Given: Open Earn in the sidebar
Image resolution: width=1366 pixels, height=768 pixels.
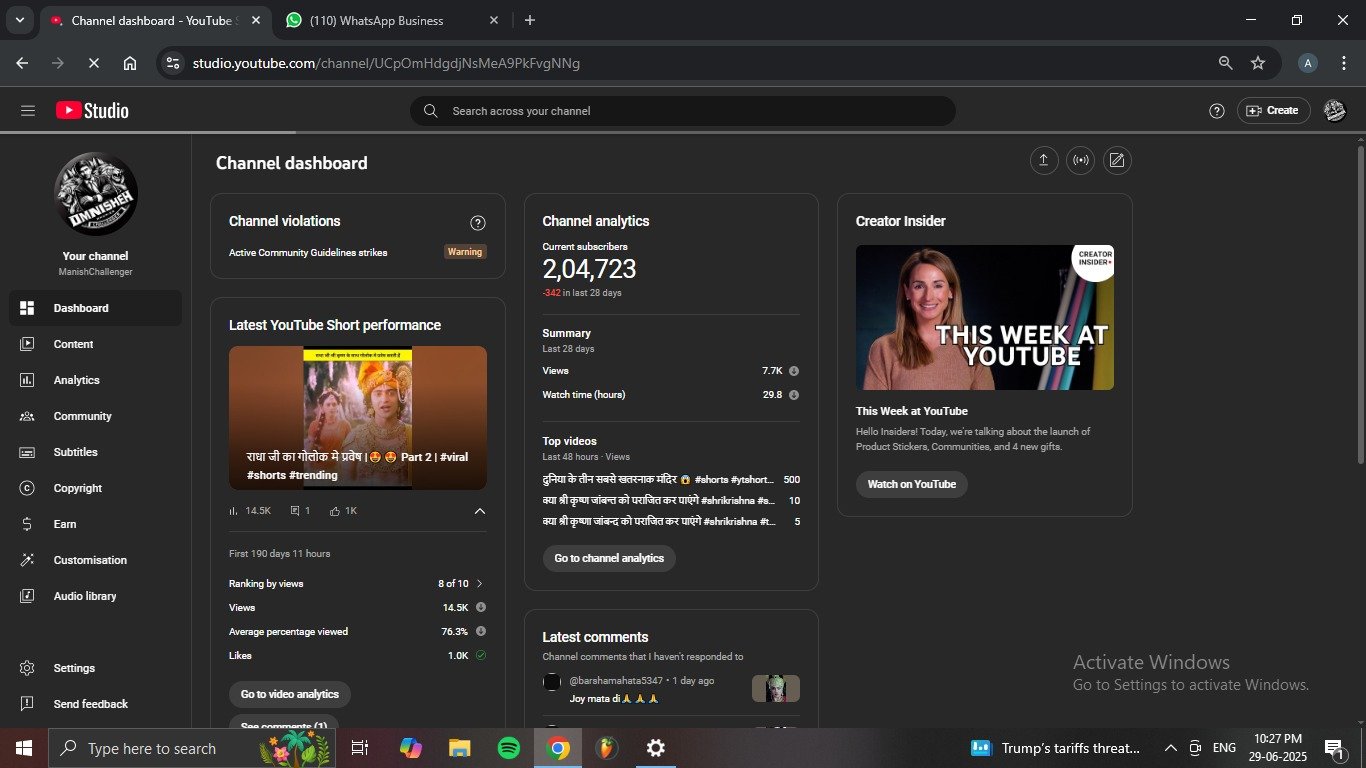Looking at the screenshot, I should point(95,524).
